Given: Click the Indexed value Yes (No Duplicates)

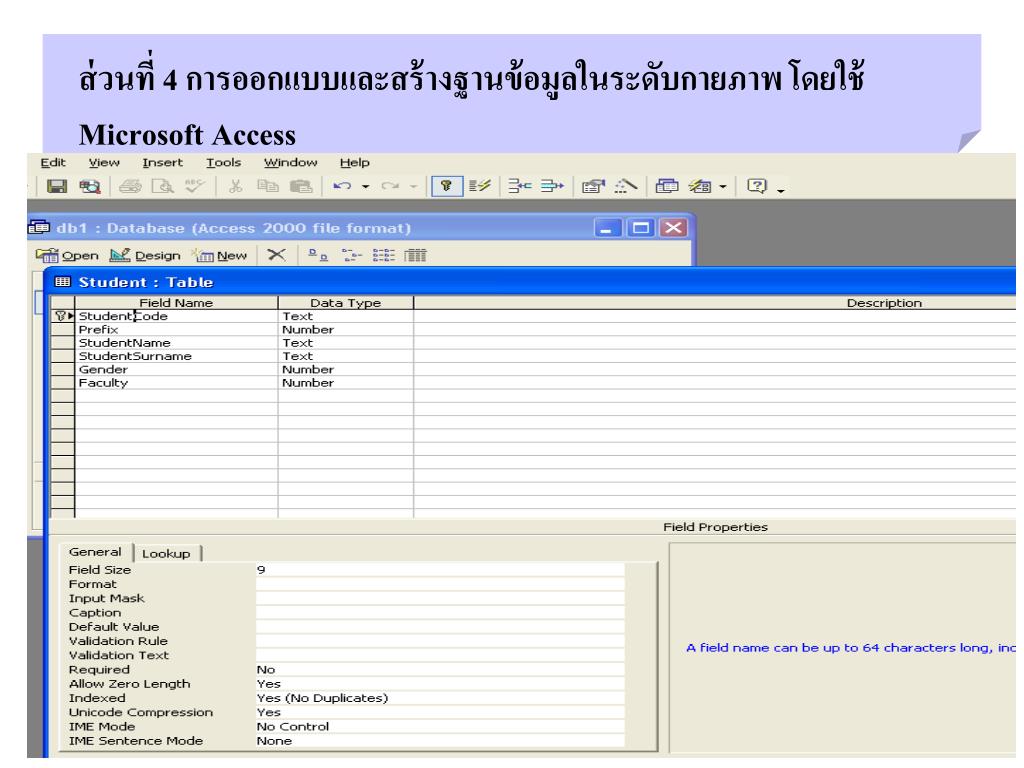Looking at the screenshot, I should pos(440,699).
